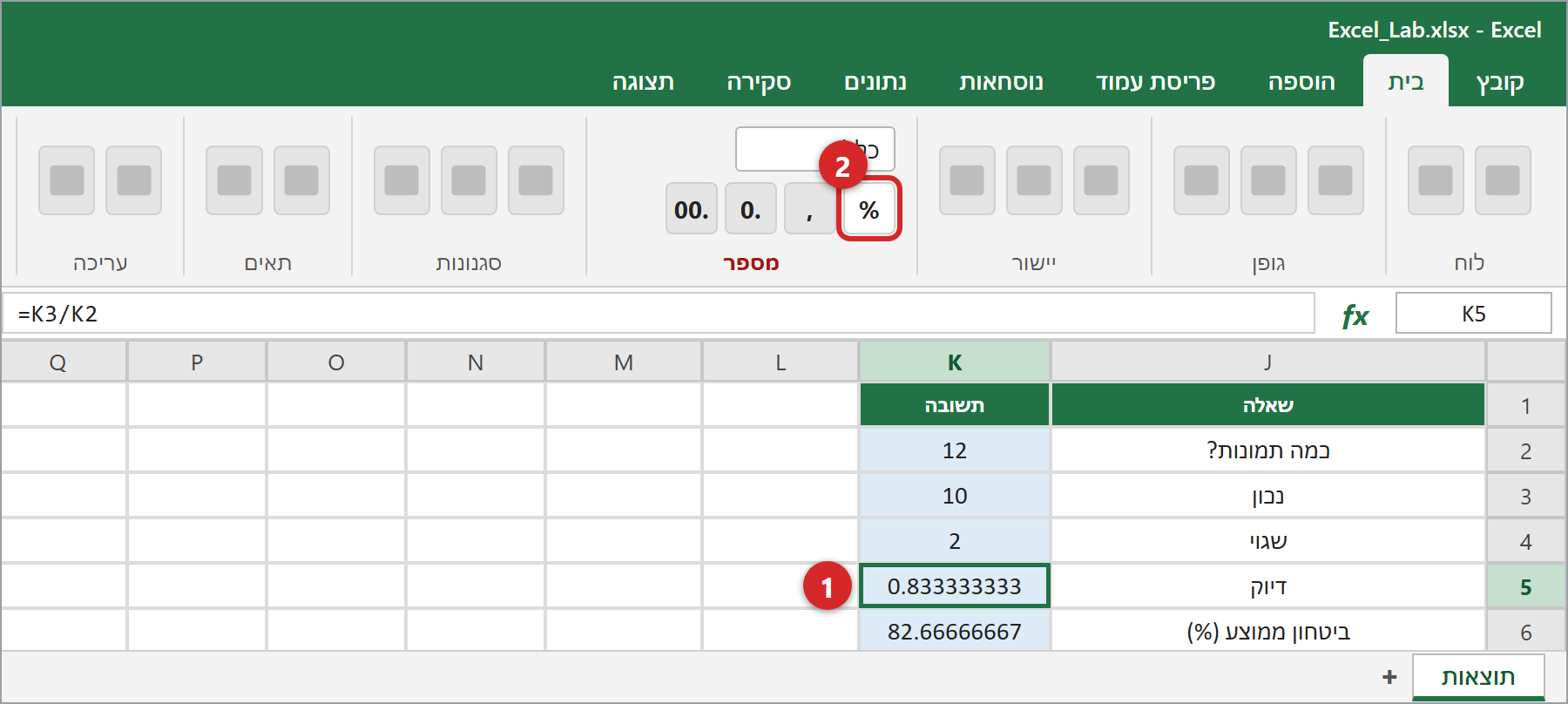Select the סקירה ribbon tab
The height and width of the screenshot is (704, 1568).
pos(759,82)
